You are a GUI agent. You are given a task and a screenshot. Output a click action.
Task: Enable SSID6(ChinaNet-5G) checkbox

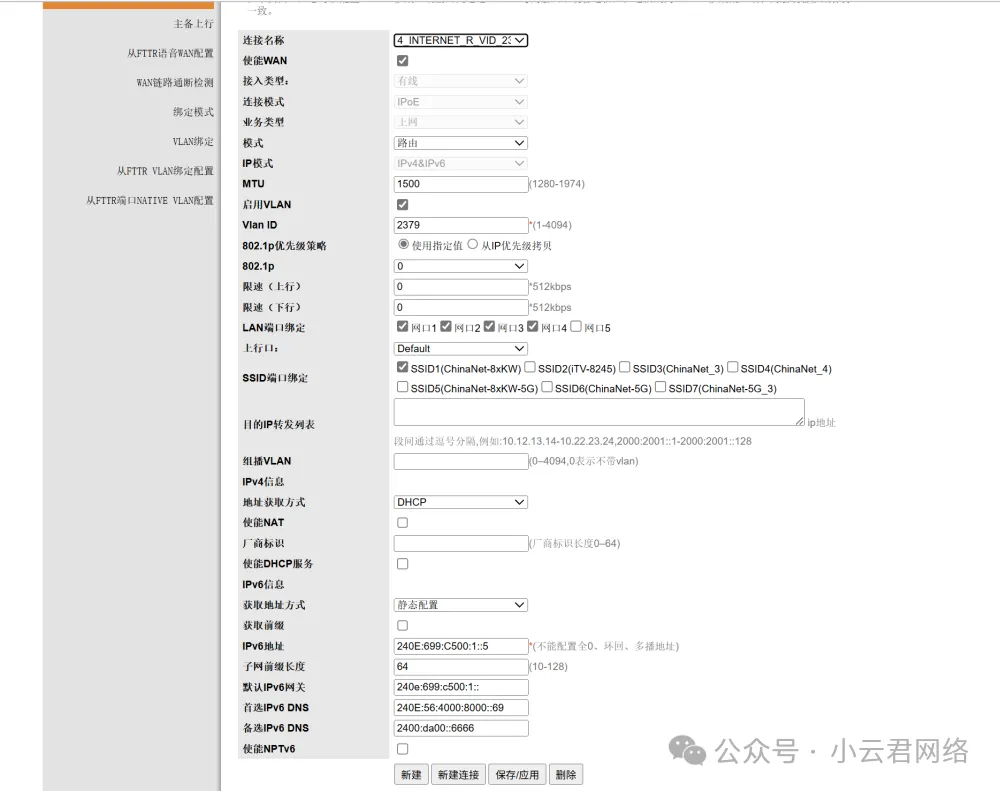[x=547, y=387]
